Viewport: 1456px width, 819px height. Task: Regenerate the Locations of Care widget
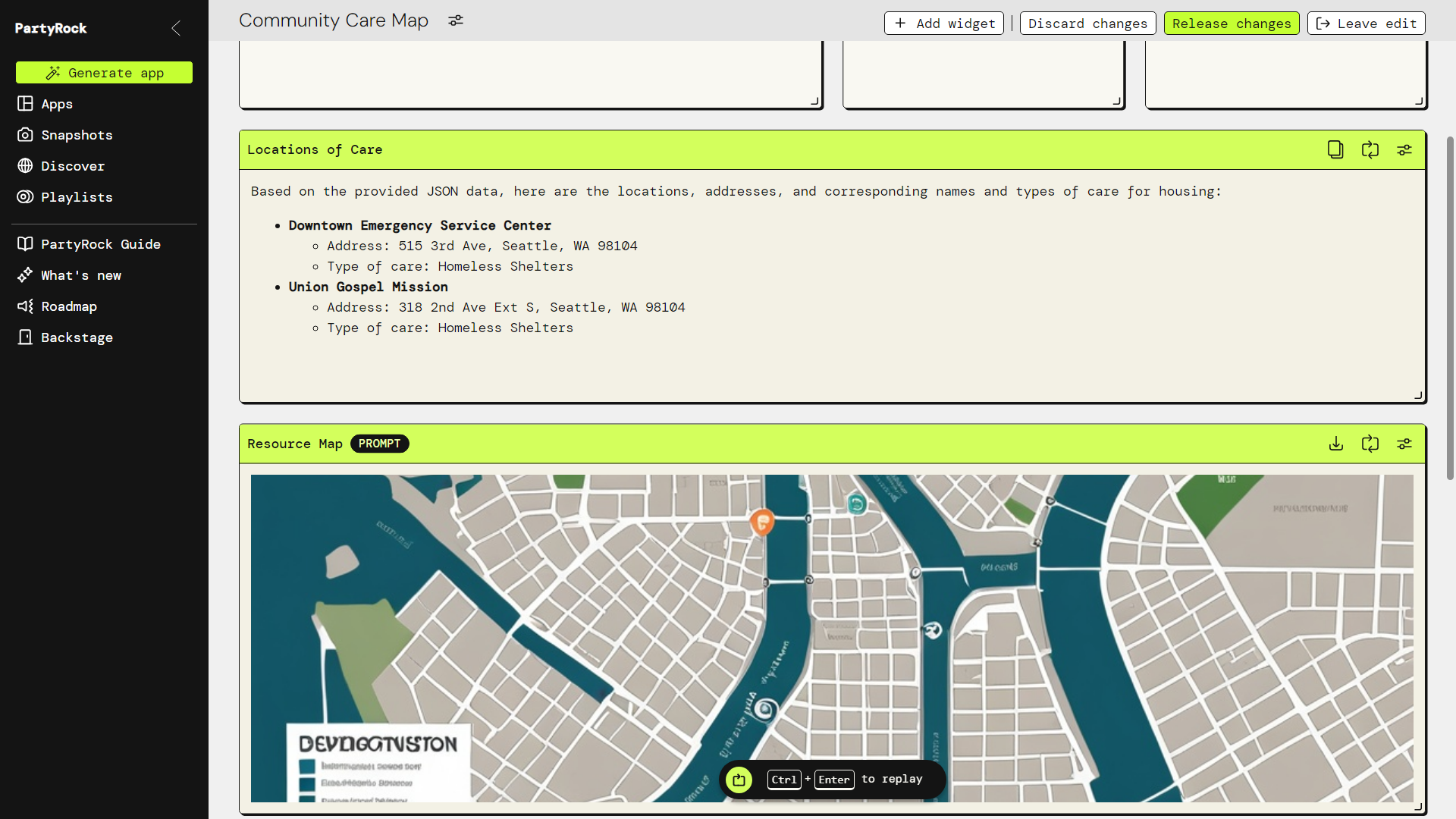coord(1370,149)
